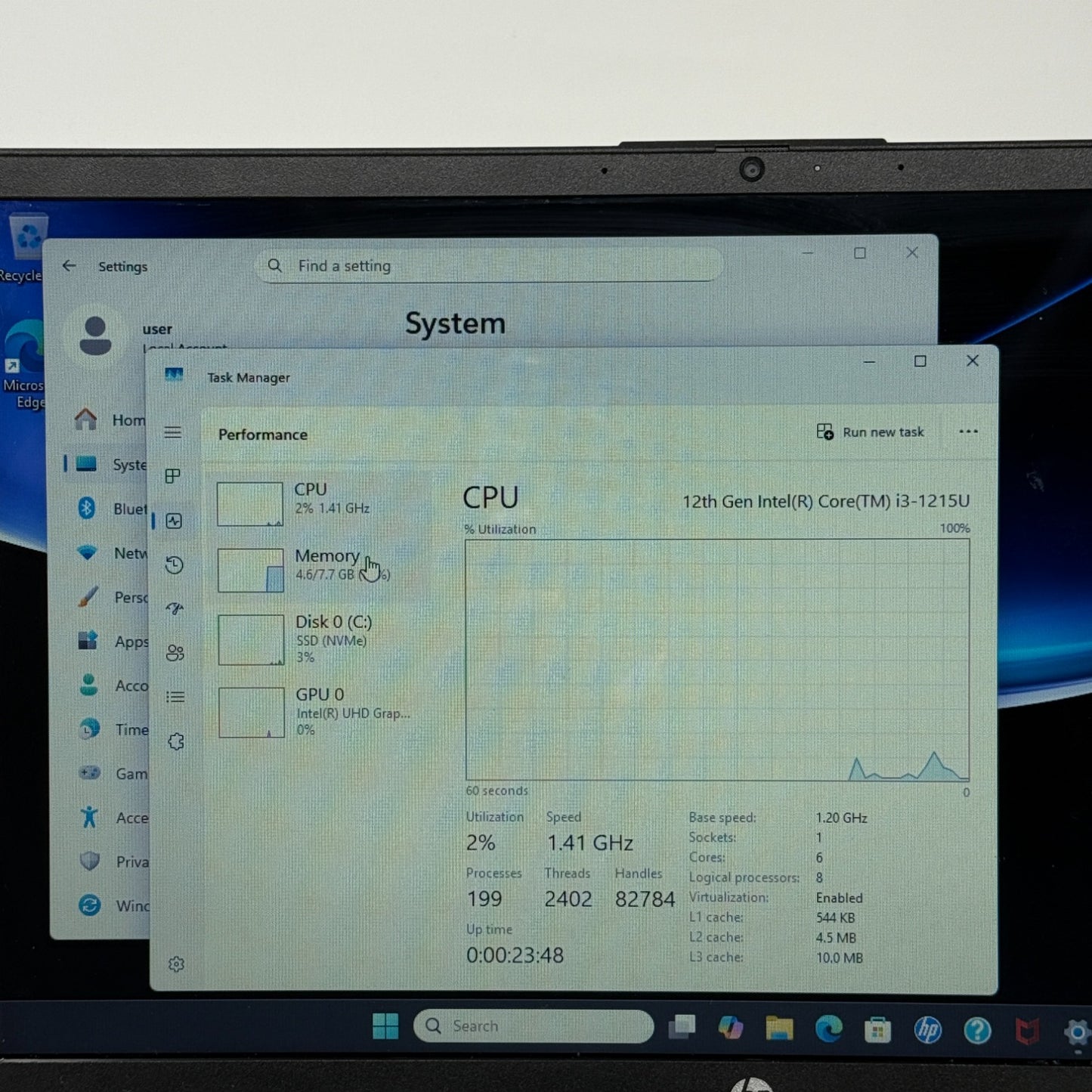
Task: Open the Startup apps page in Task Manager
Action: point(174,608)
